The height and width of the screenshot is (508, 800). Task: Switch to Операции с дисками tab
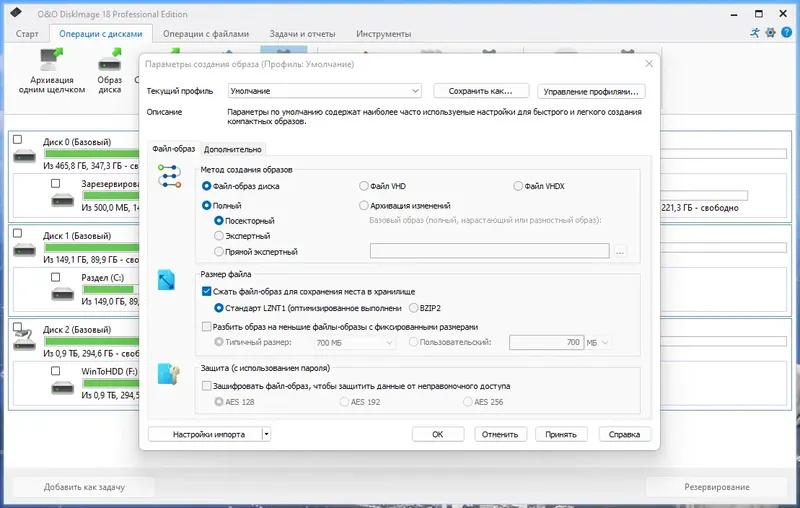point(101,34)
